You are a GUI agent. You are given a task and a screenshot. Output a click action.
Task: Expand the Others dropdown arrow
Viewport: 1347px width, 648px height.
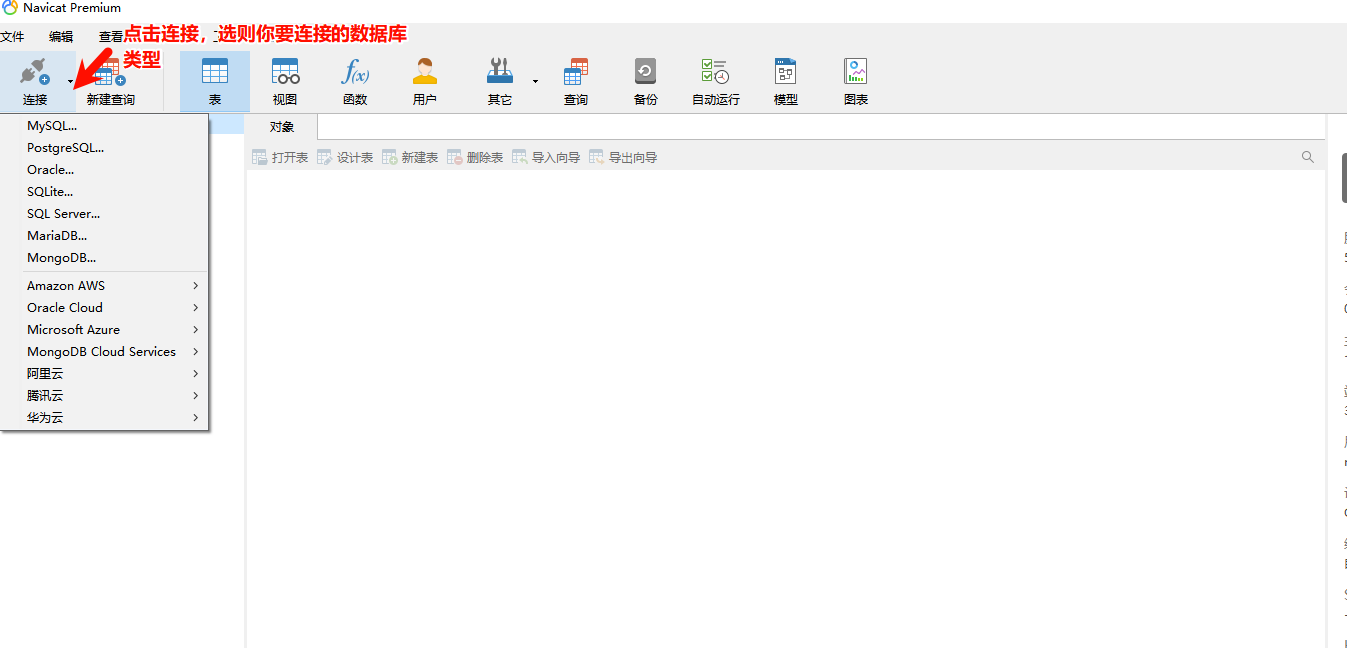[x=535, y=81]
